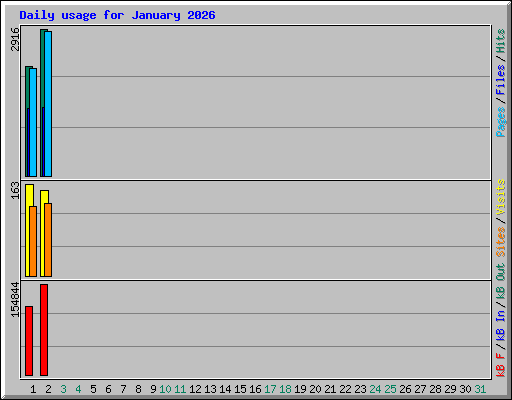Click the visits axis value 163
The width and height of the screenshot is (512, 400).
coord(15,190)
